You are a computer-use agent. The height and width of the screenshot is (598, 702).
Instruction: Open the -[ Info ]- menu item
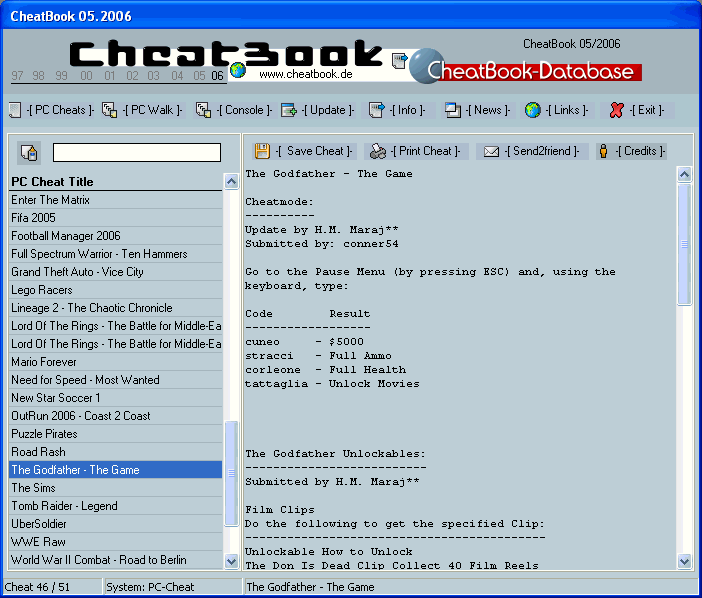[x=407, y=110]
